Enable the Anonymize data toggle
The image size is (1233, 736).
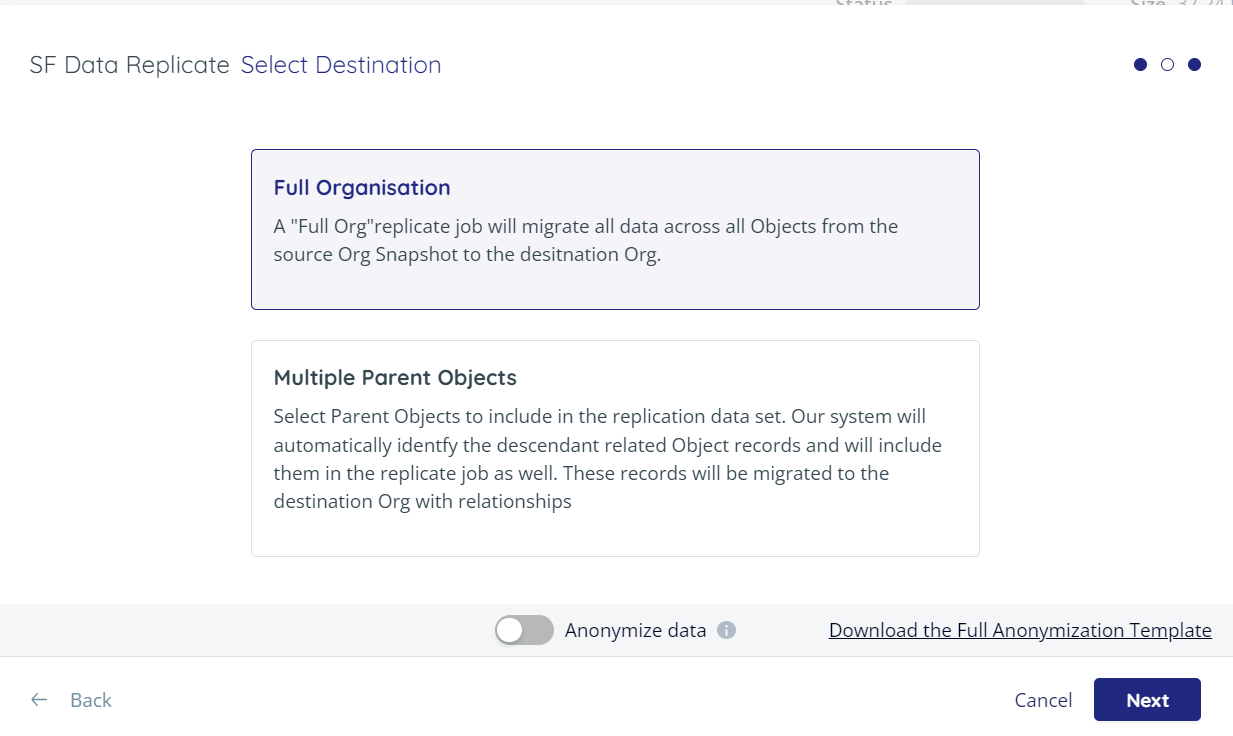click(524, 630)
